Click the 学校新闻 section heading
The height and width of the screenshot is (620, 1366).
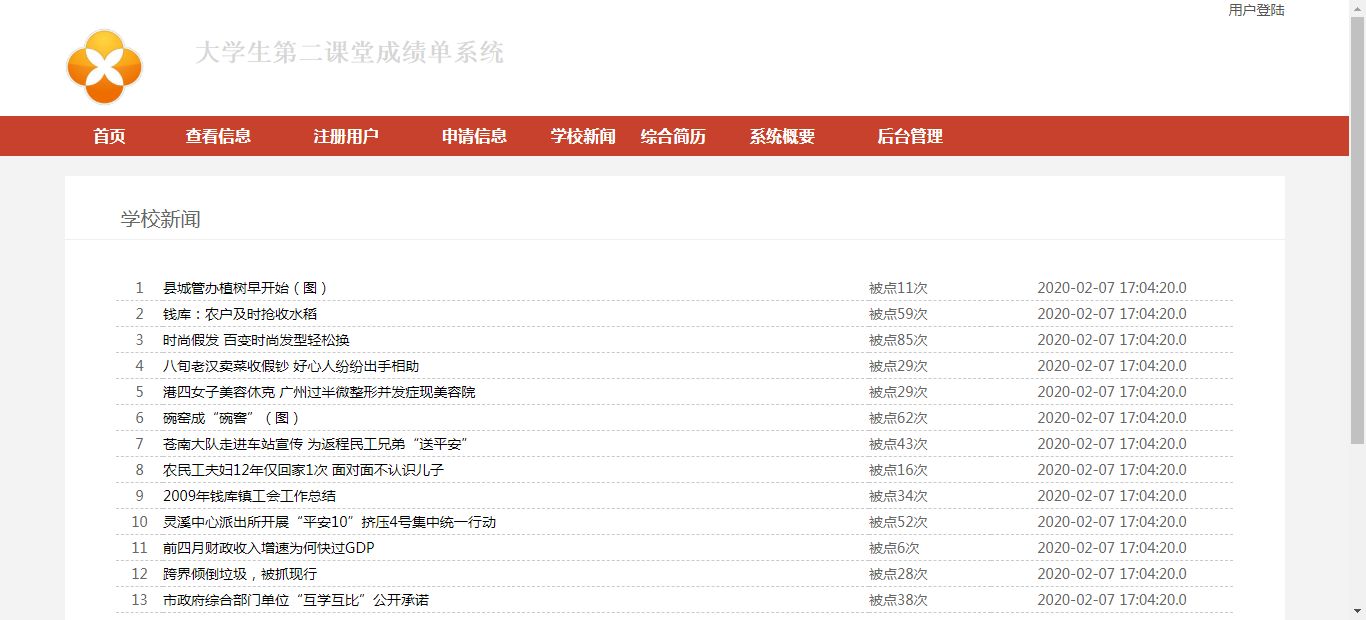click(160, 219)
